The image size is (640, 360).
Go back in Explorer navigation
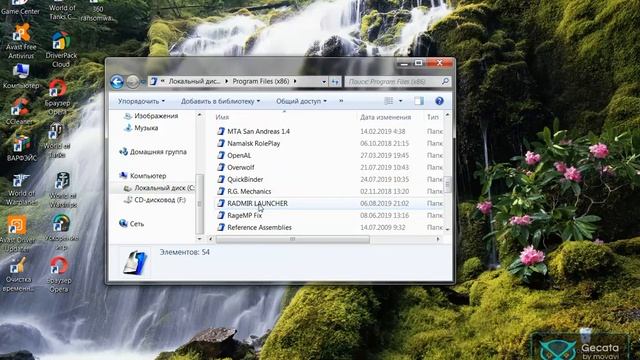[x=117, y=82]
